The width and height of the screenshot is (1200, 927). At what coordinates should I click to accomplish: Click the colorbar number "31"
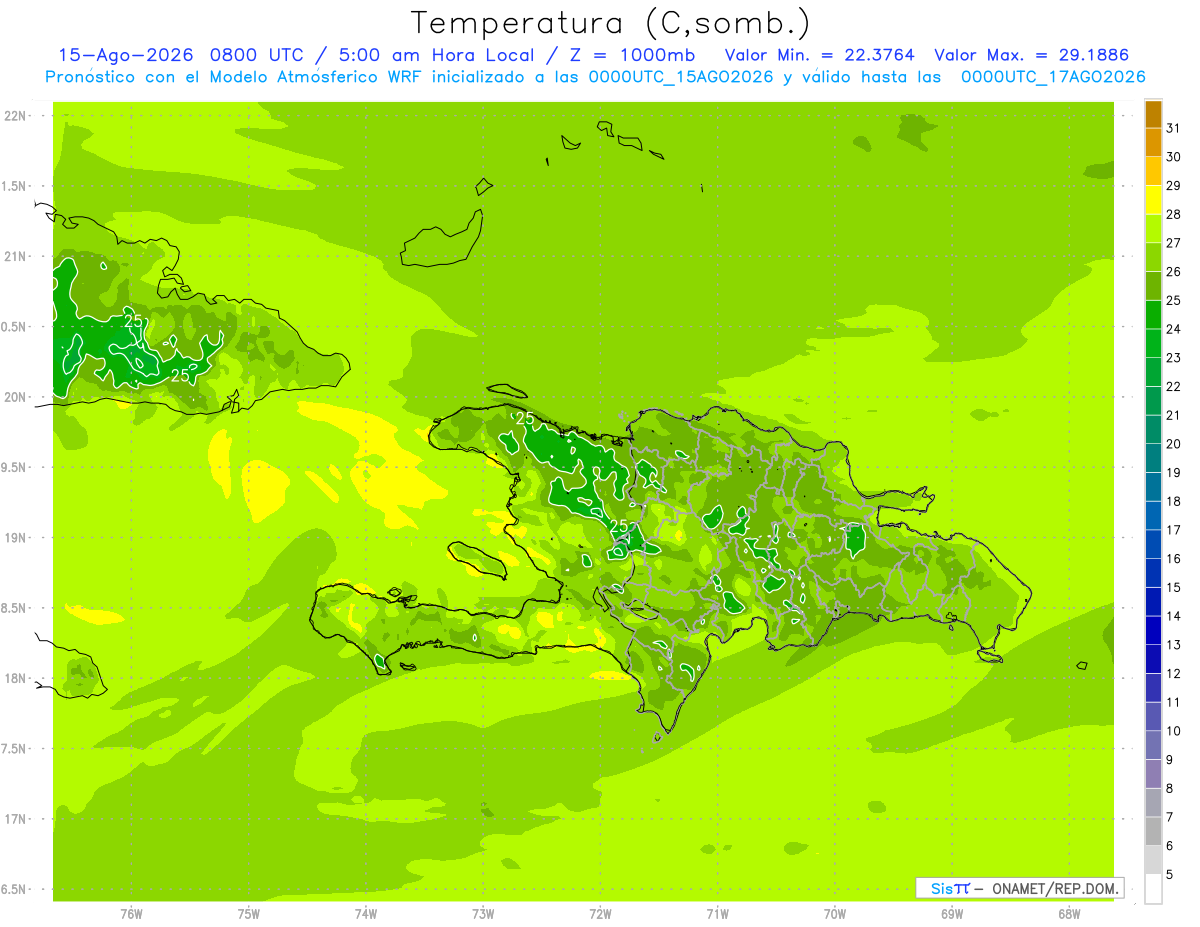pyautogui.click(x=1173, y=128)
